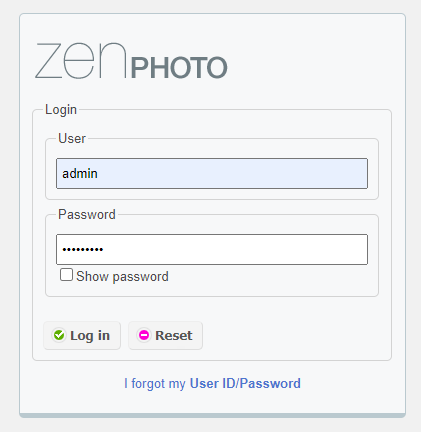Click the thin "zen" lettering in the logo
Image resolution: width=421 pixels, height=432 pixels.
pyautogui.click(x=81, y=61)
